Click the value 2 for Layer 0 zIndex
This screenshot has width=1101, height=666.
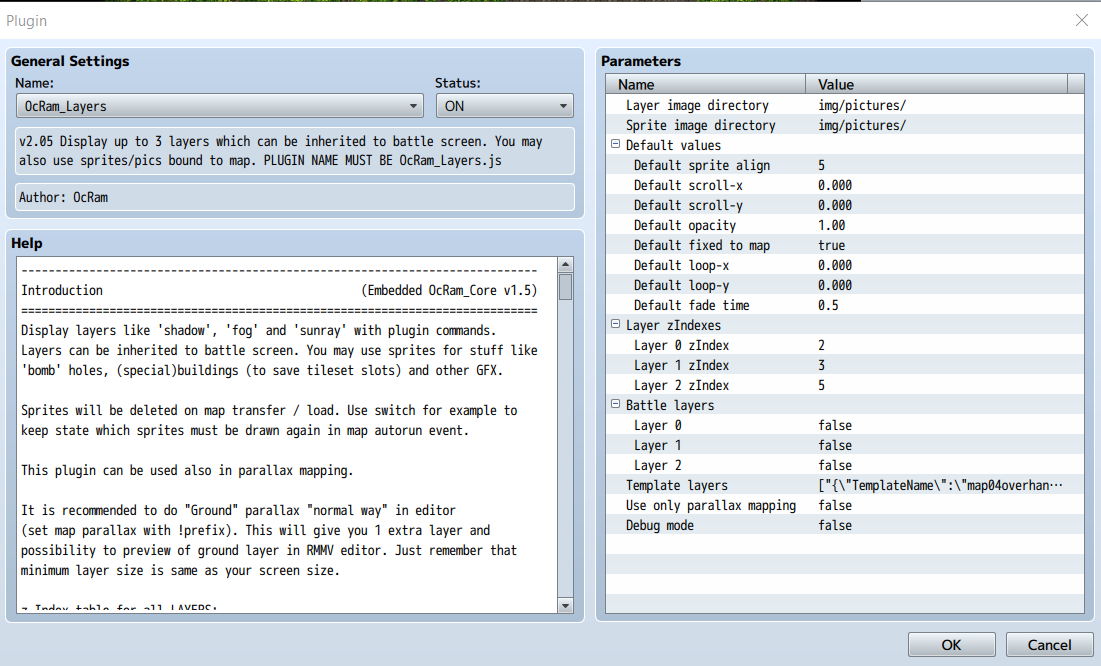(x=822, y=345)
